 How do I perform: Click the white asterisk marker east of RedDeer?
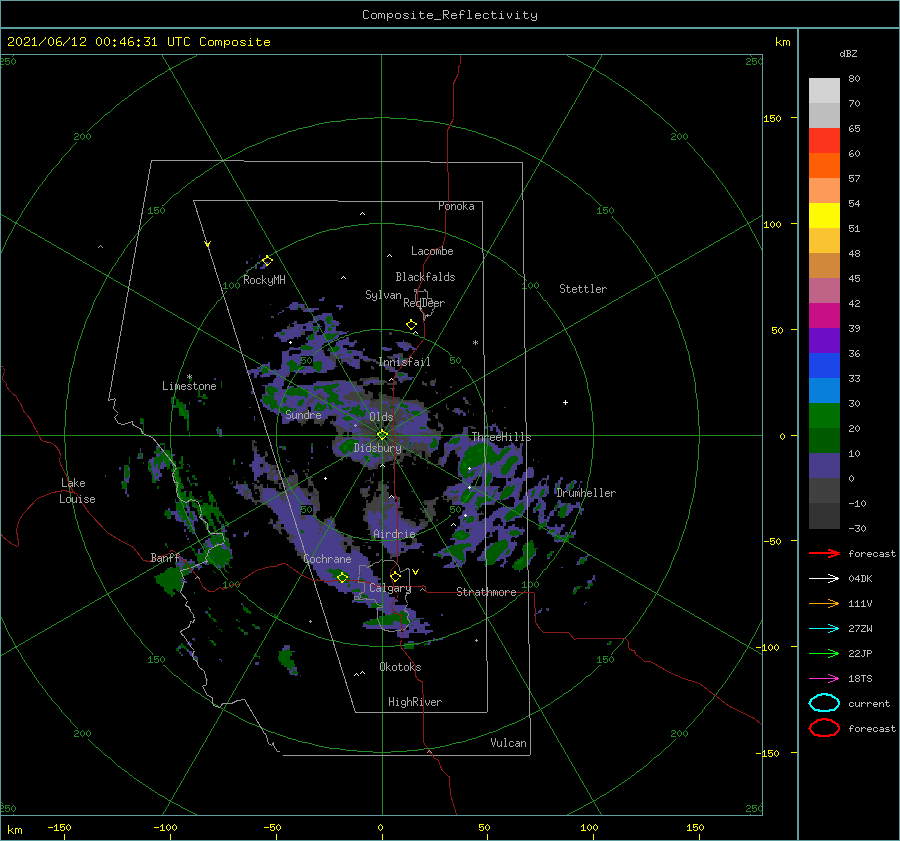pyautogui.click(x=475, y=343)
